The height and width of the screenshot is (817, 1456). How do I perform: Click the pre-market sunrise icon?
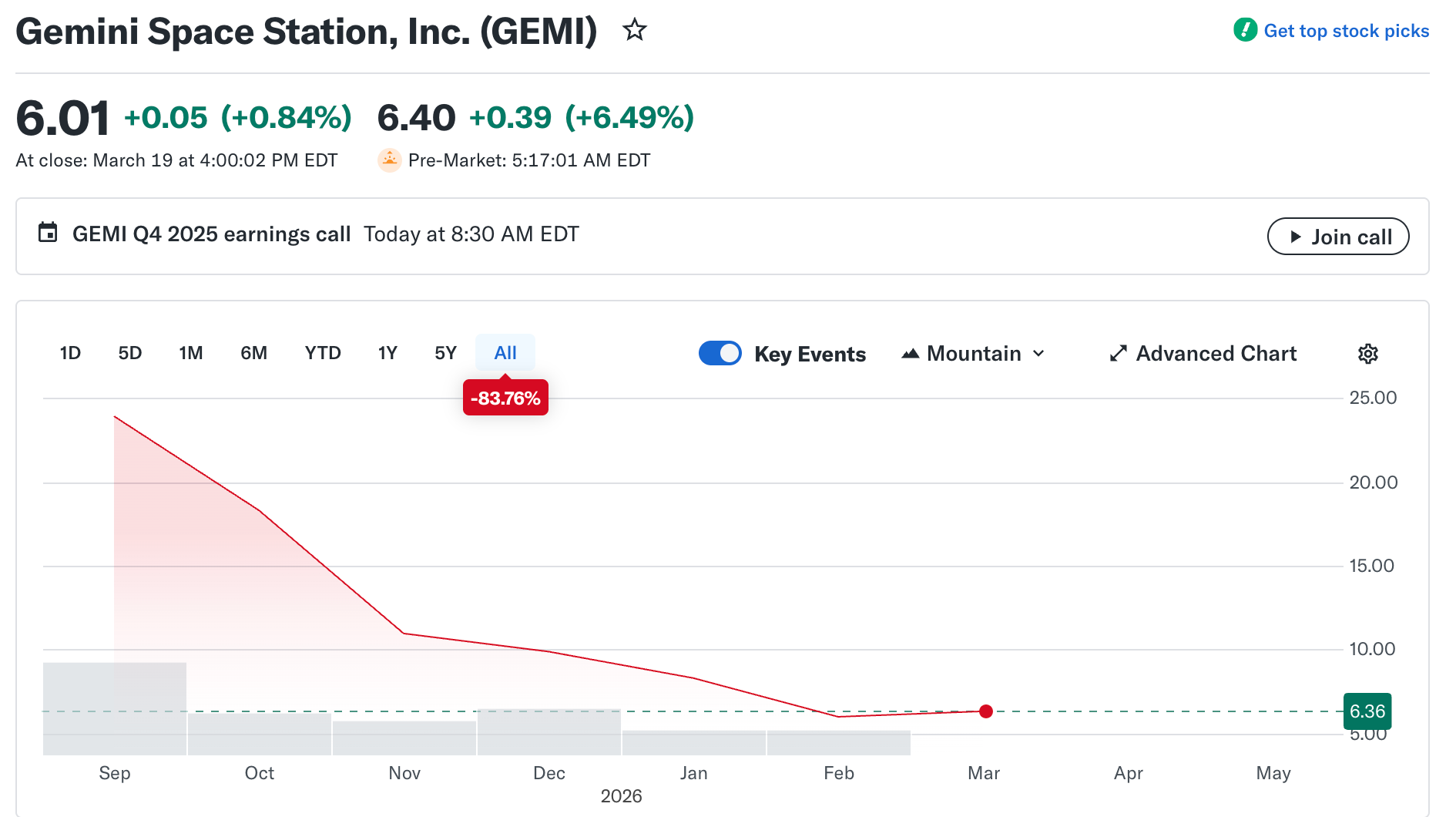click(x=390, y=160)
